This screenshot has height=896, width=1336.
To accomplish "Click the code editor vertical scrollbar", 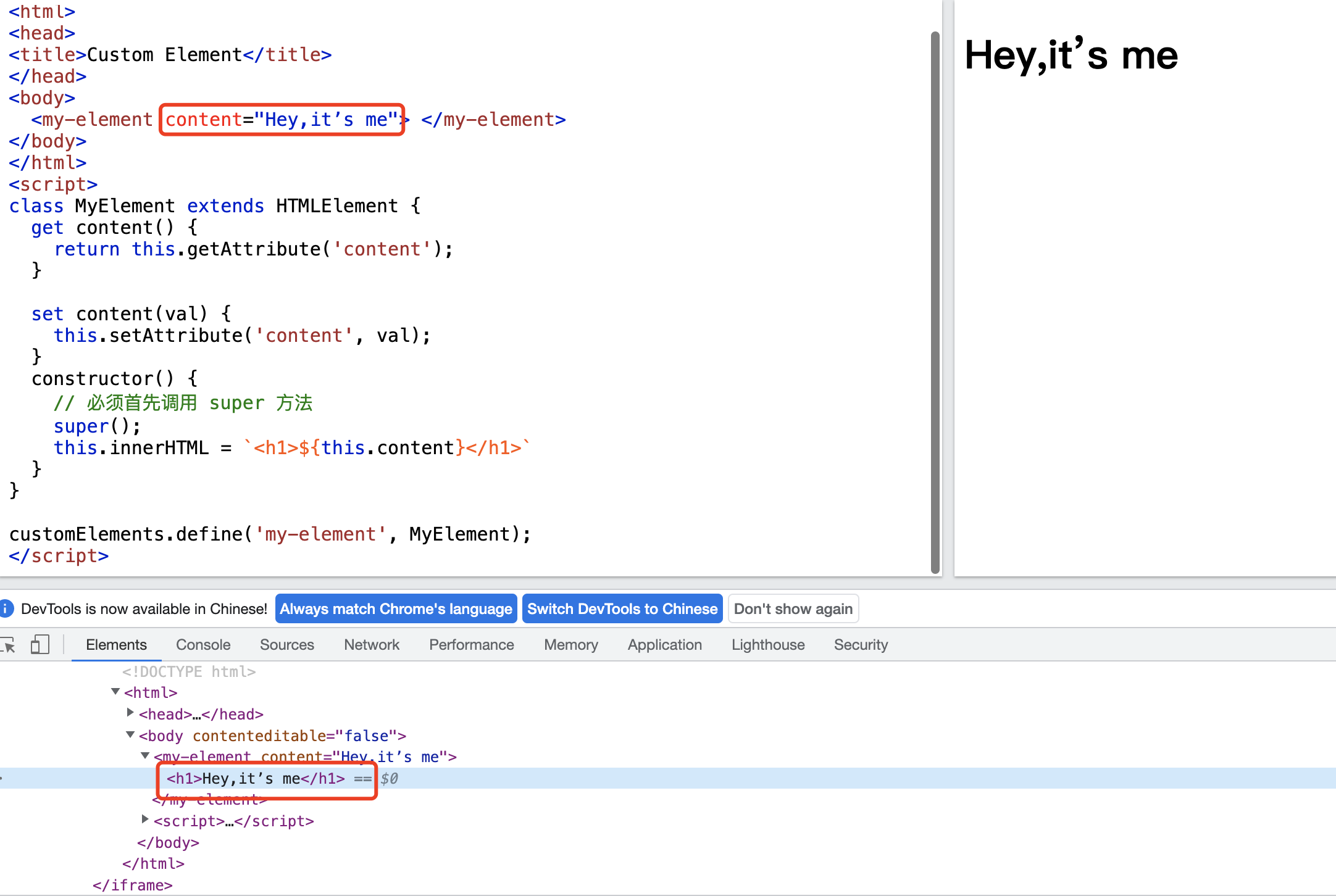I will [935, 302].
